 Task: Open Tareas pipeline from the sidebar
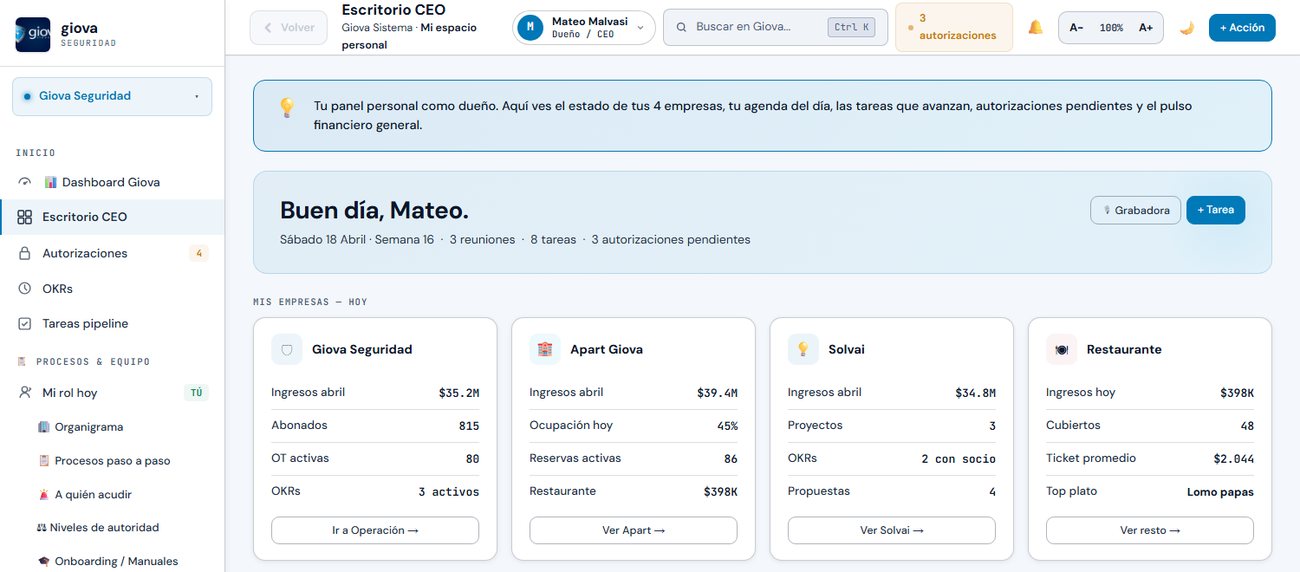[x=112, y=324]
